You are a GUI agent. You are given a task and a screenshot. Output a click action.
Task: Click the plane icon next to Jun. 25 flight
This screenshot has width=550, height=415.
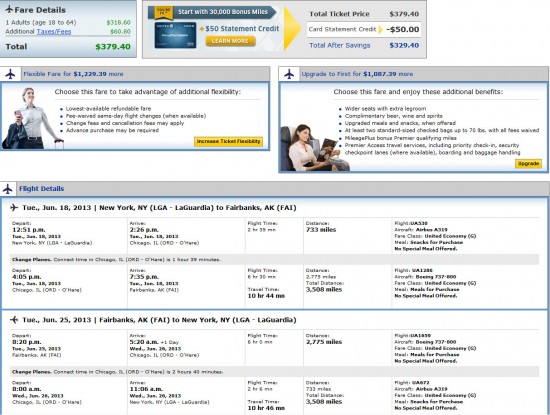[x=14, y=320]
